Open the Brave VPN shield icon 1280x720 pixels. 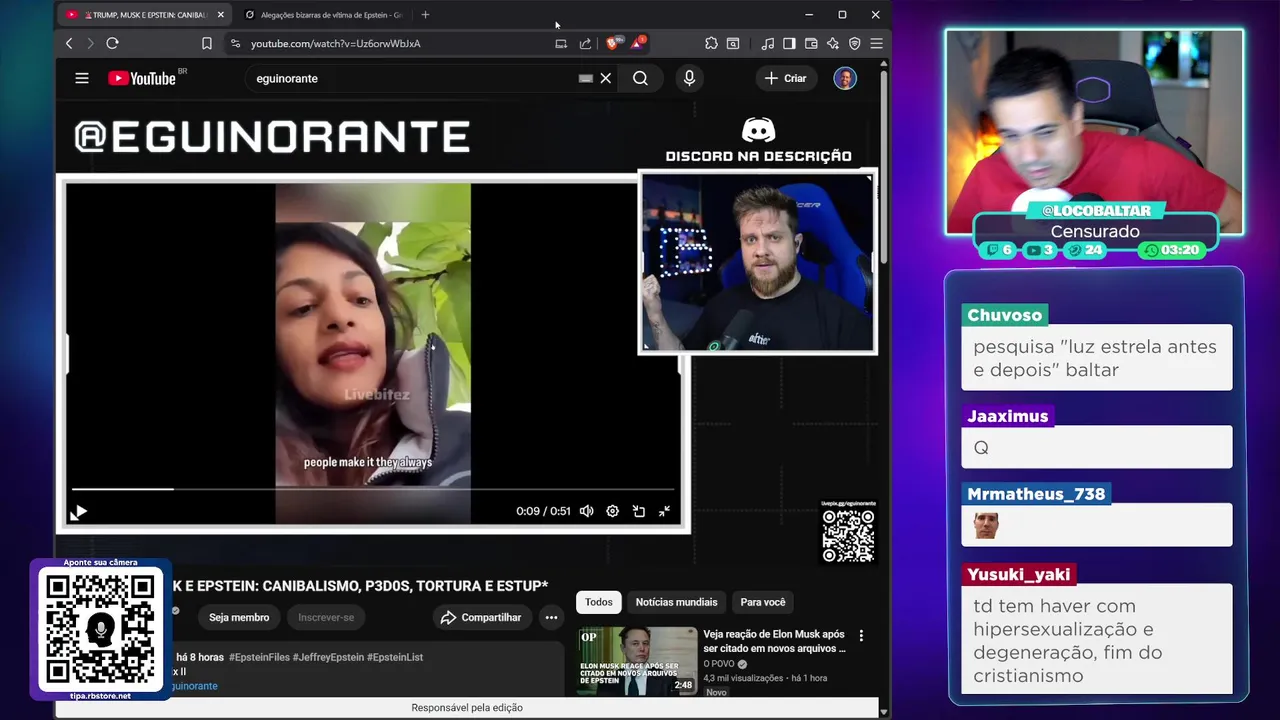[x=855, y=43]
